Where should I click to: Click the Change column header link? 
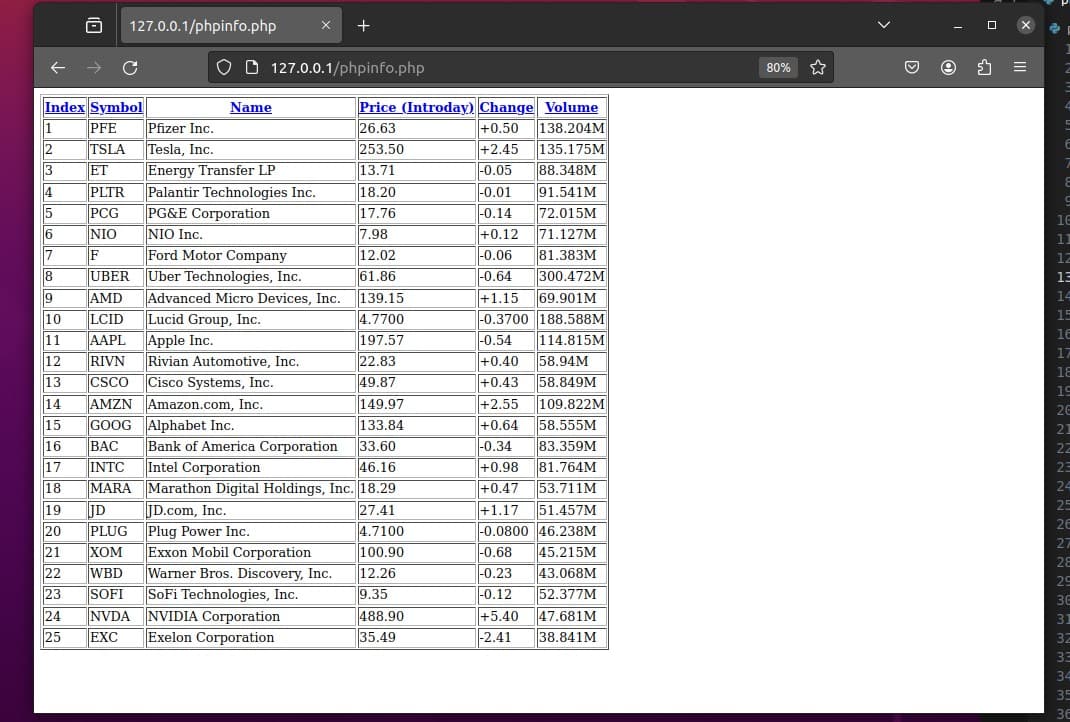506,107
